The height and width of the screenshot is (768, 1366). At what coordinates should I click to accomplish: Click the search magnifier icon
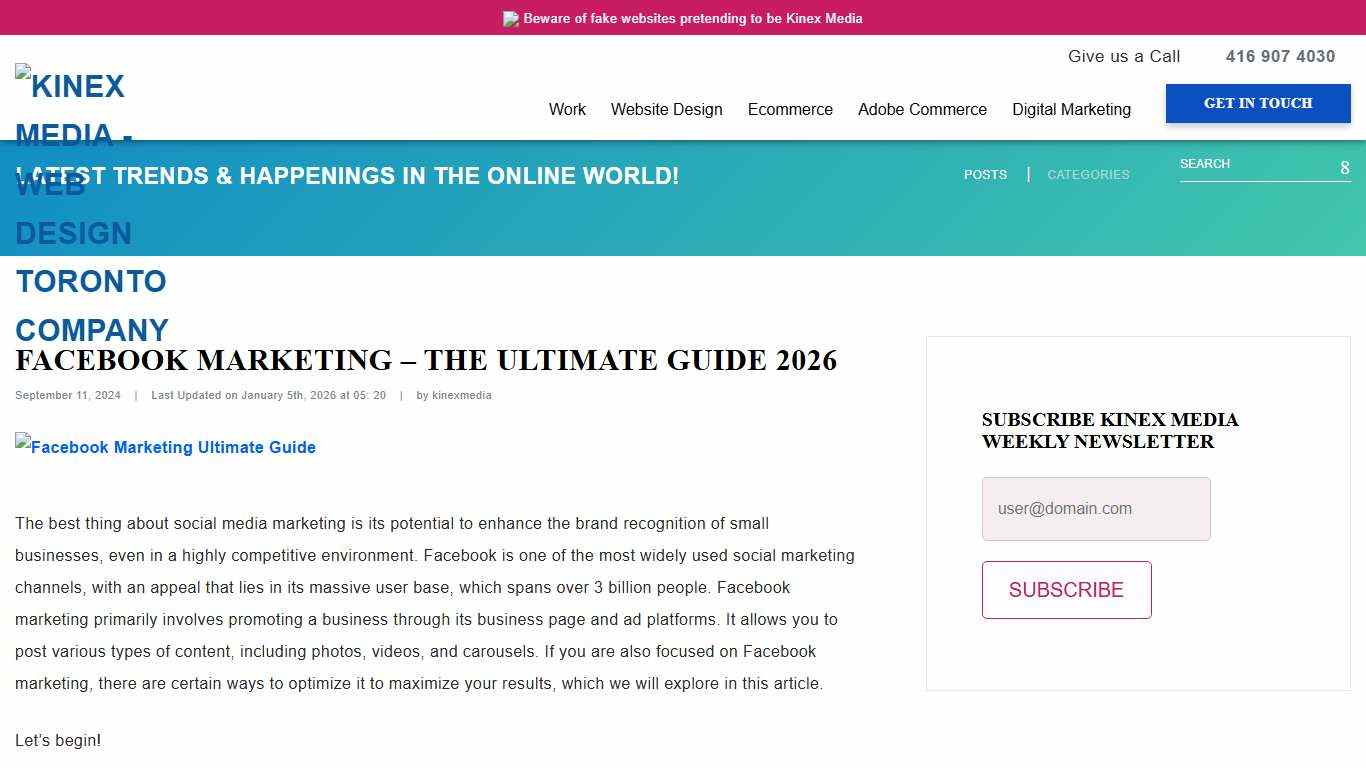[x=1344, y=168]
